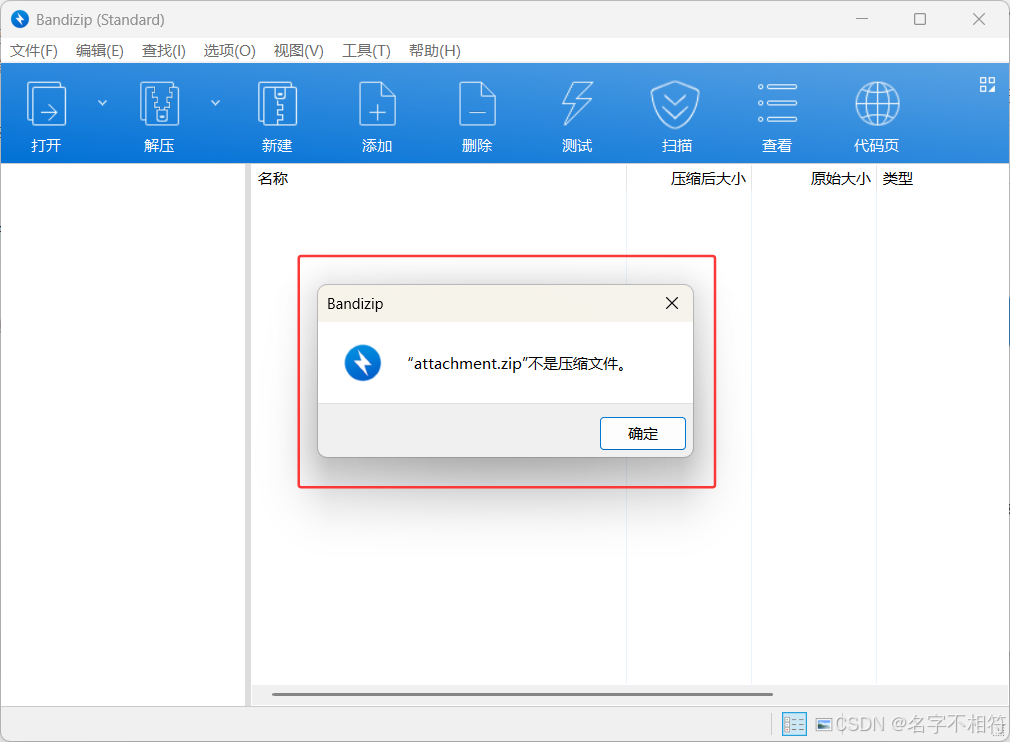
Task: Click the "attachment.zip"不是压缩文件 message text
Action: [517, 364]
